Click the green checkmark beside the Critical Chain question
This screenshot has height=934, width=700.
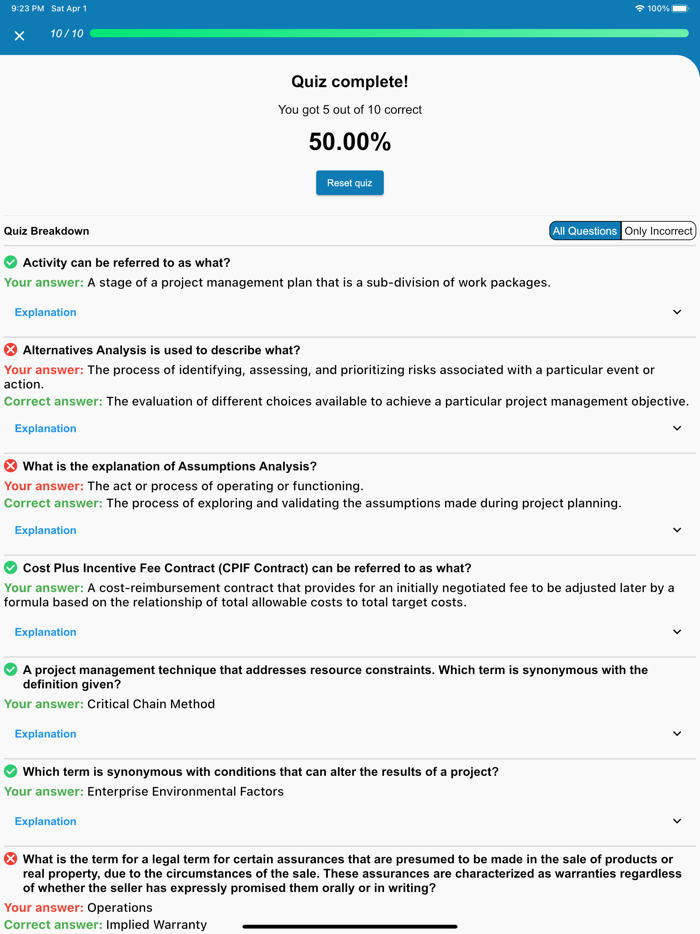[9, 669]
